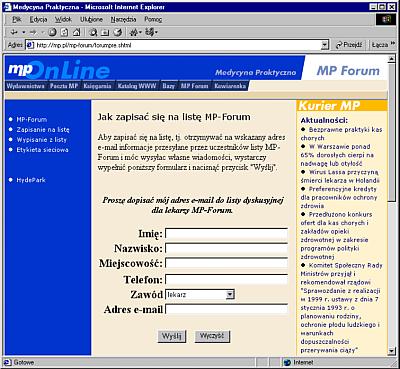
Task: Click the page scrollbar down arrow
Action: pyautogui.click(x=392, y=351)
